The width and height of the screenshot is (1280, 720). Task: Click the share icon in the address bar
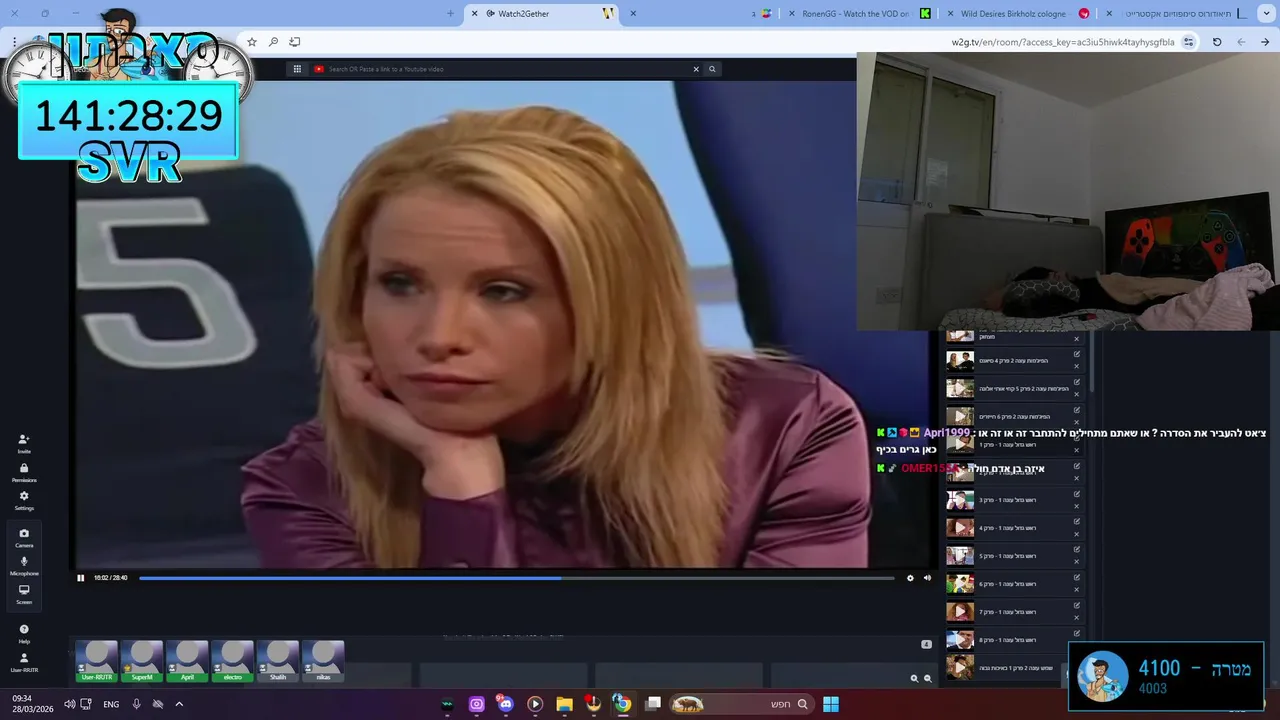294,42
